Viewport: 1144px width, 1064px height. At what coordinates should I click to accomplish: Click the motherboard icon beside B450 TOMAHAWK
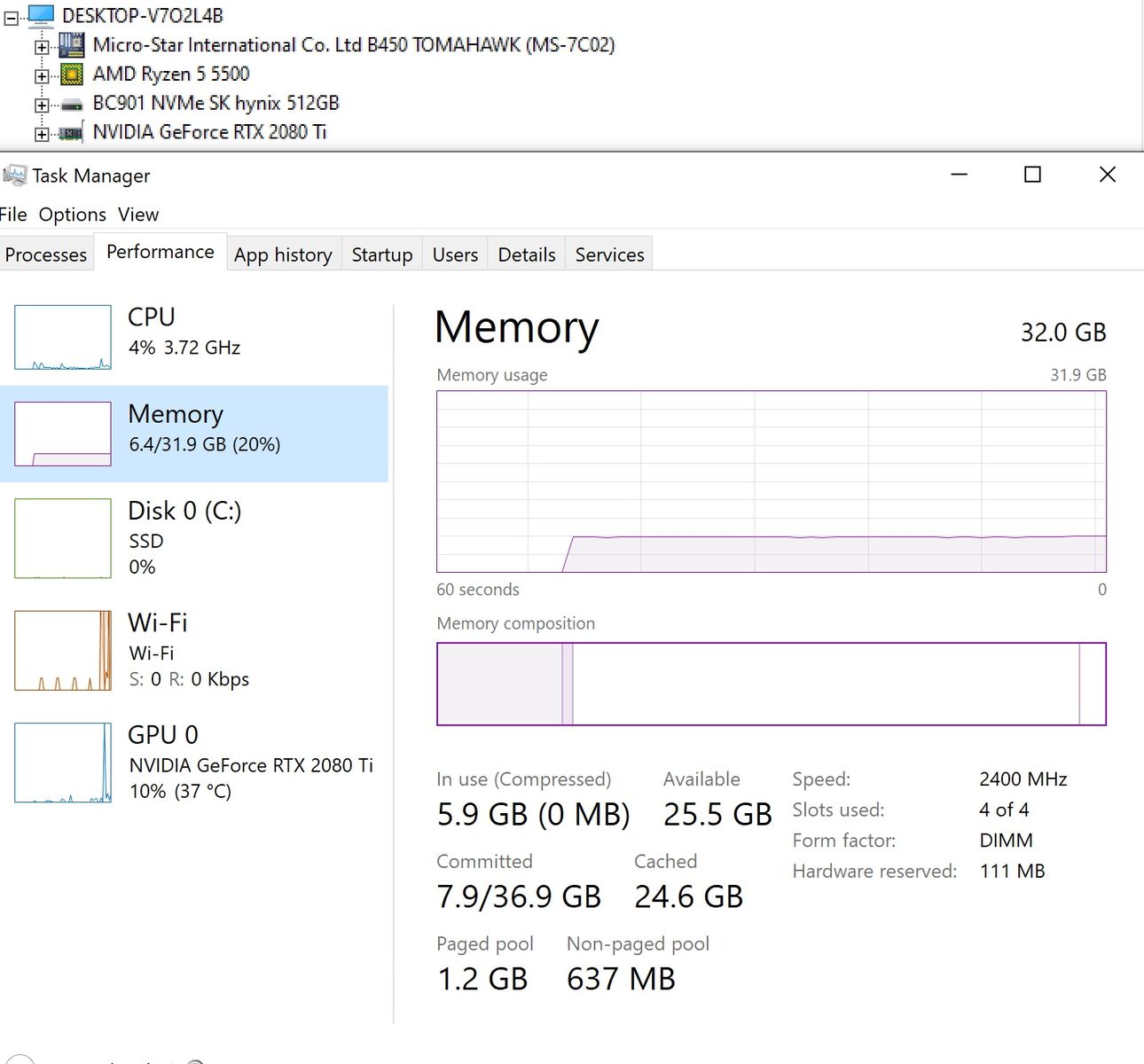click(71, 44)
